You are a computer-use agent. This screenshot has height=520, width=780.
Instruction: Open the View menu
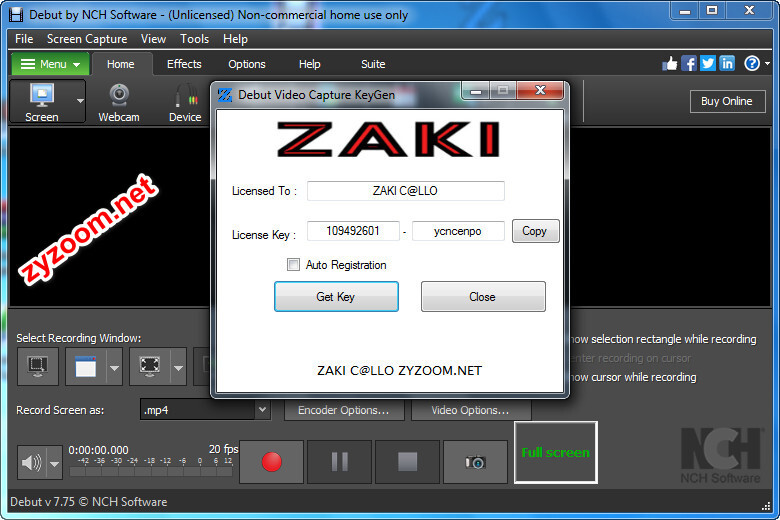click(153, 39)
